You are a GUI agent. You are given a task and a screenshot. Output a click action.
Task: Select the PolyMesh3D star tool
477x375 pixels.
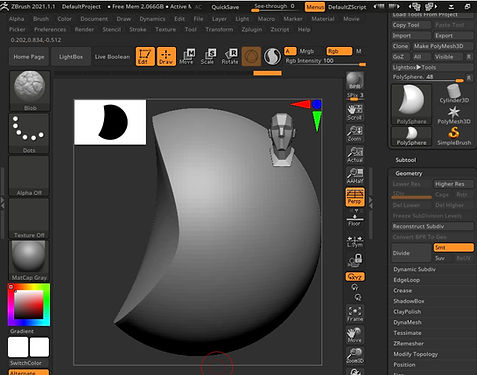[454, 115]
